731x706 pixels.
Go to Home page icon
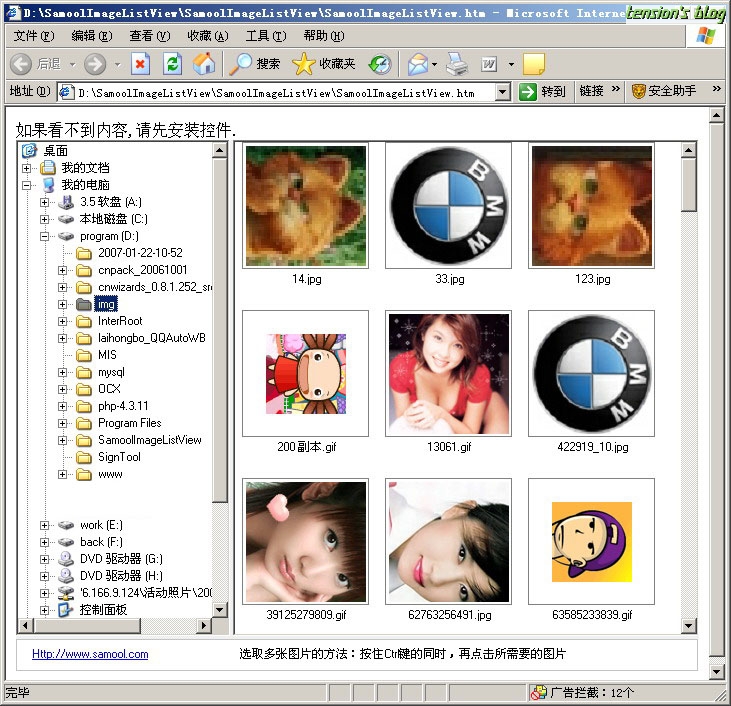[204, 63]
